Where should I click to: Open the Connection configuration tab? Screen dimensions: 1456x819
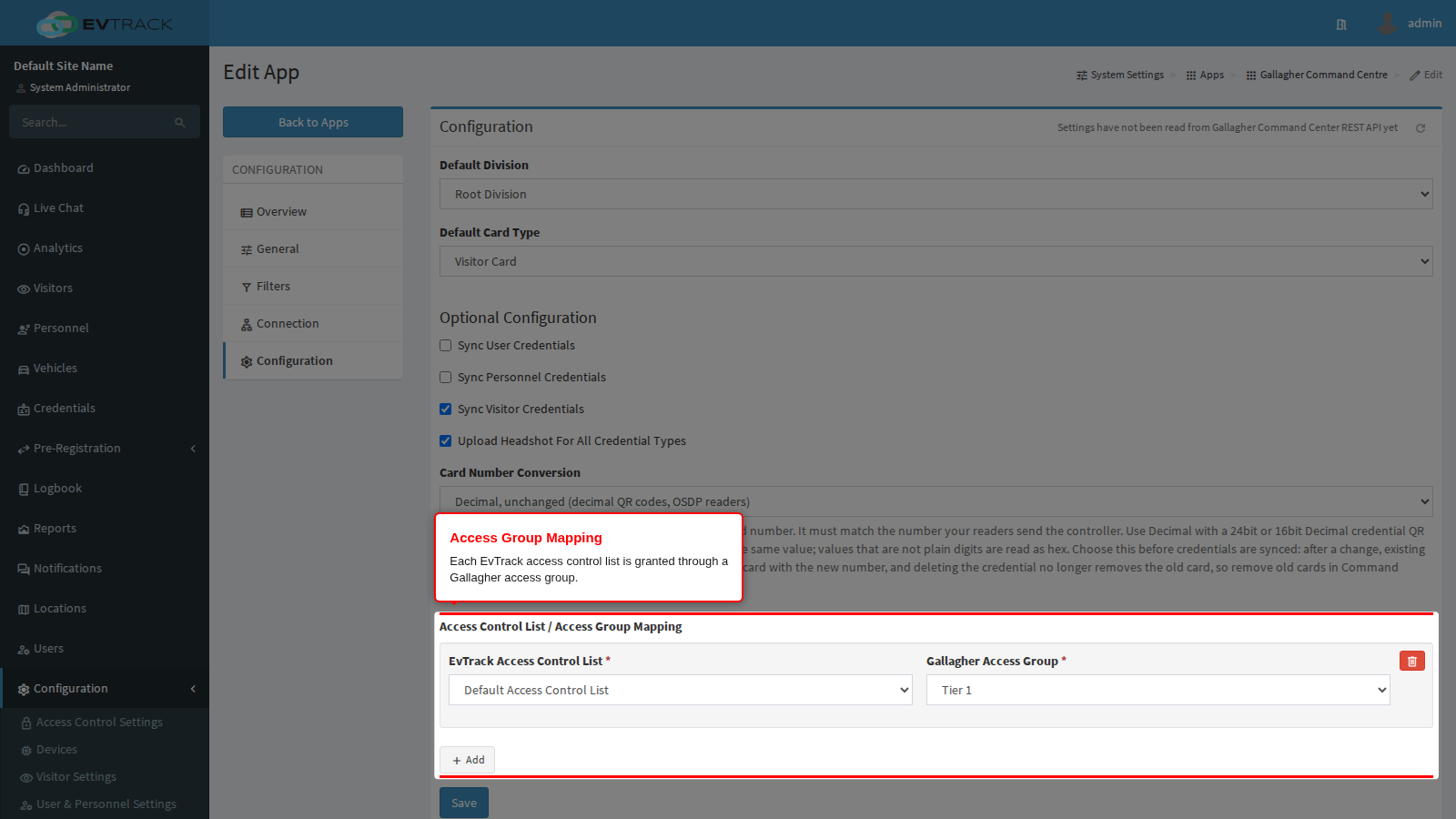tap(313, 324)
